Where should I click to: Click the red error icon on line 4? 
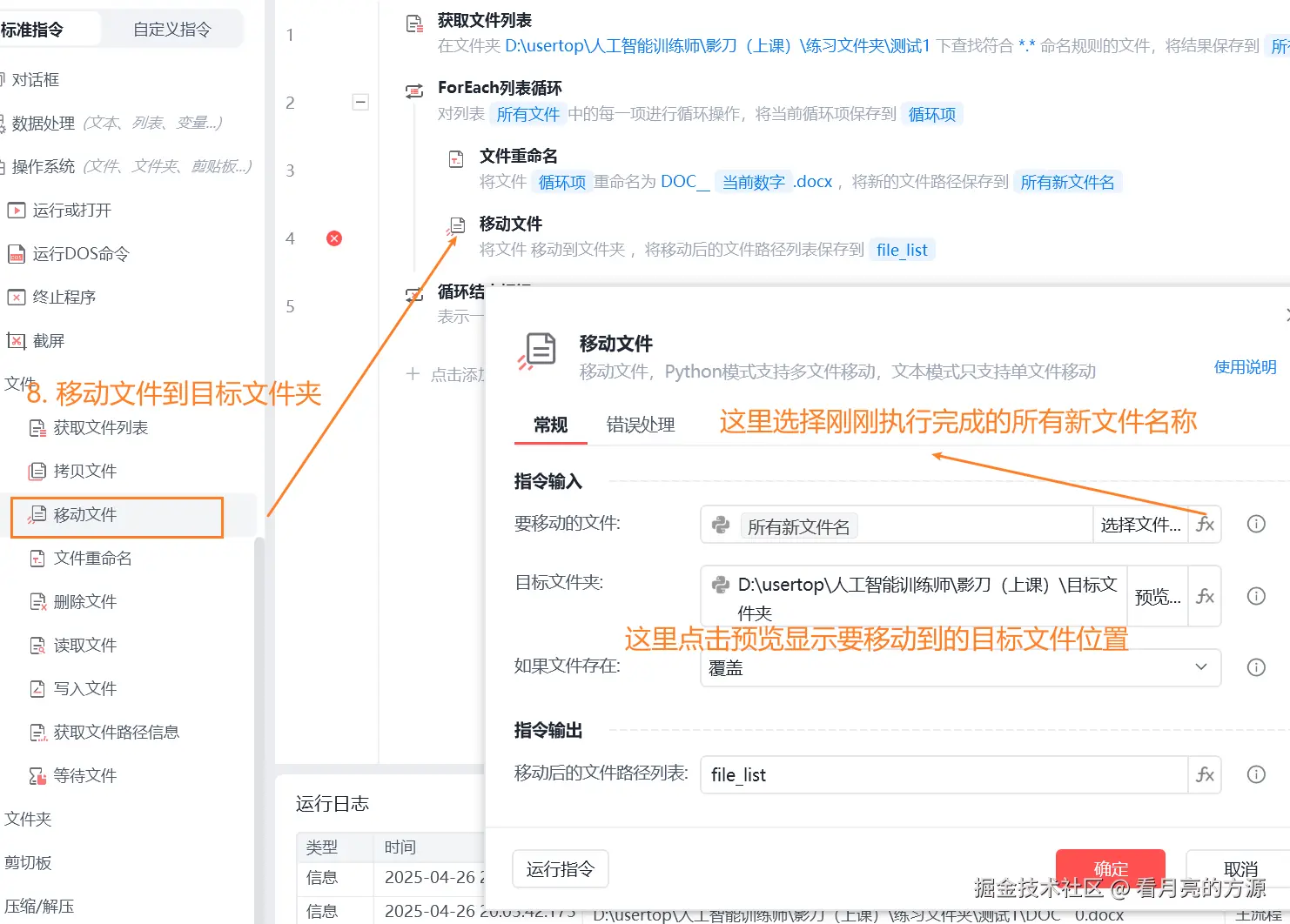(334, 238)
